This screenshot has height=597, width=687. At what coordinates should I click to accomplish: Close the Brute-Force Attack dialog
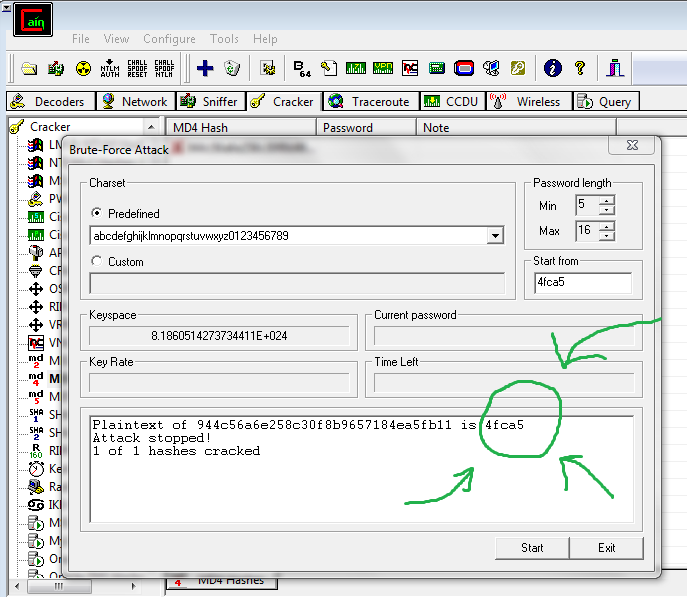tap(632, 145)
